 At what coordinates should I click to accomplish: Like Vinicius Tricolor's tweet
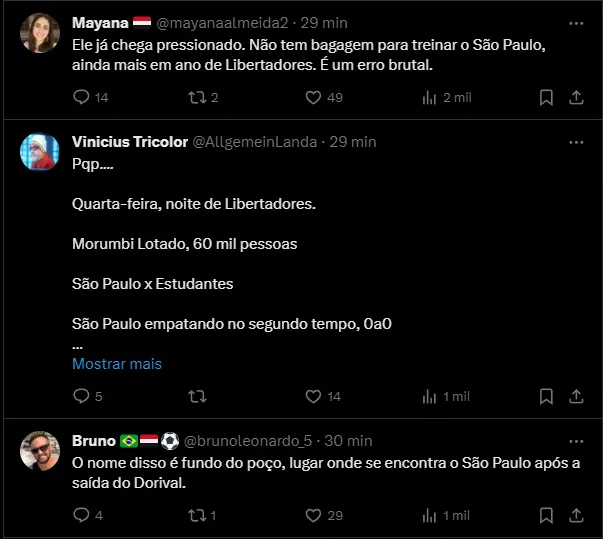click(313, 396)
